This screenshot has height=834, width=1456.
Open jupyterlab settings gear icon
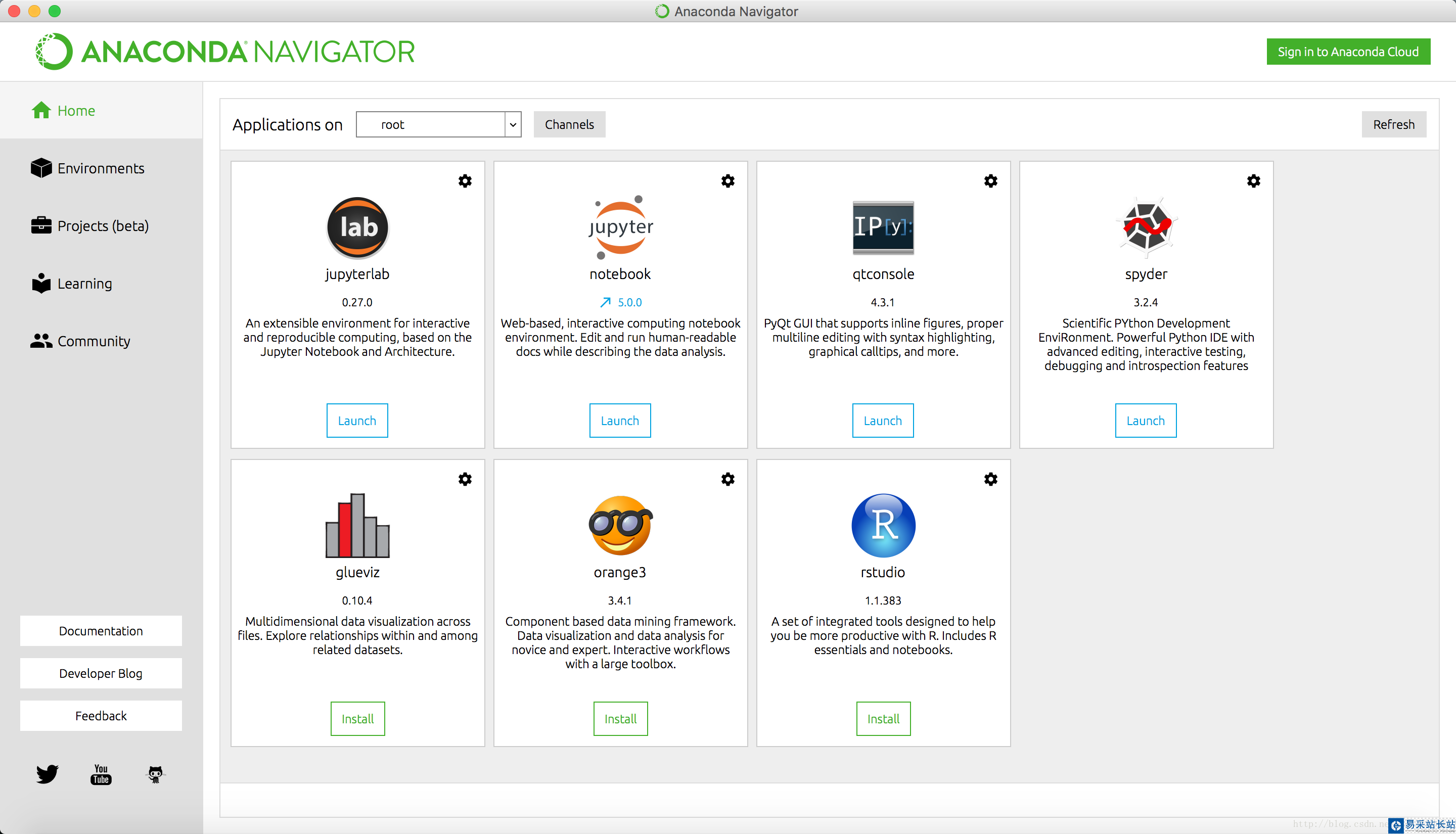click(465, 181)
